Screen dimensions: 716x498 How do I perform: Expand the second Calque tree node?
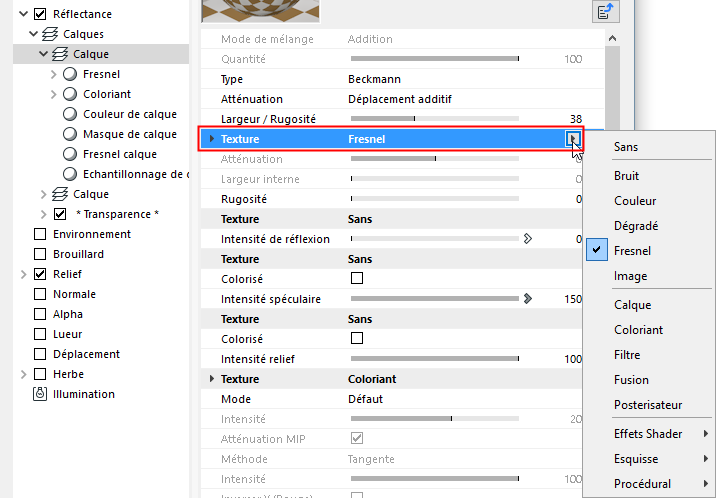click(x=43, y=194)
